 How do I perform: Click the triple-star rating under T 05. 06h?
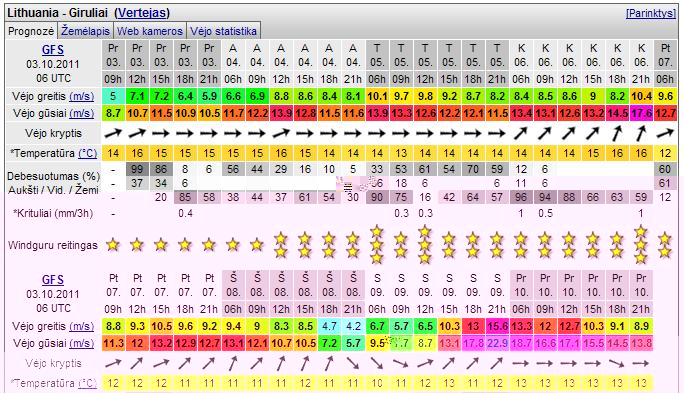(377, 245)
